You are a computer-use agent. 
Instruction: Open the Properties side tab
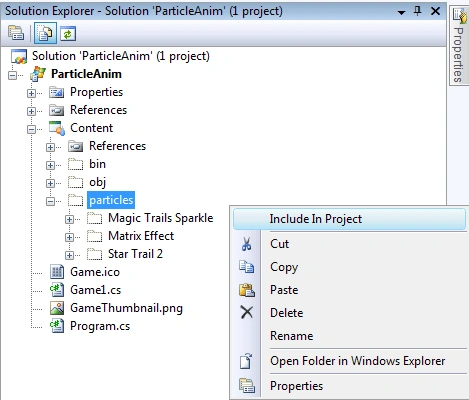[459, 45]
